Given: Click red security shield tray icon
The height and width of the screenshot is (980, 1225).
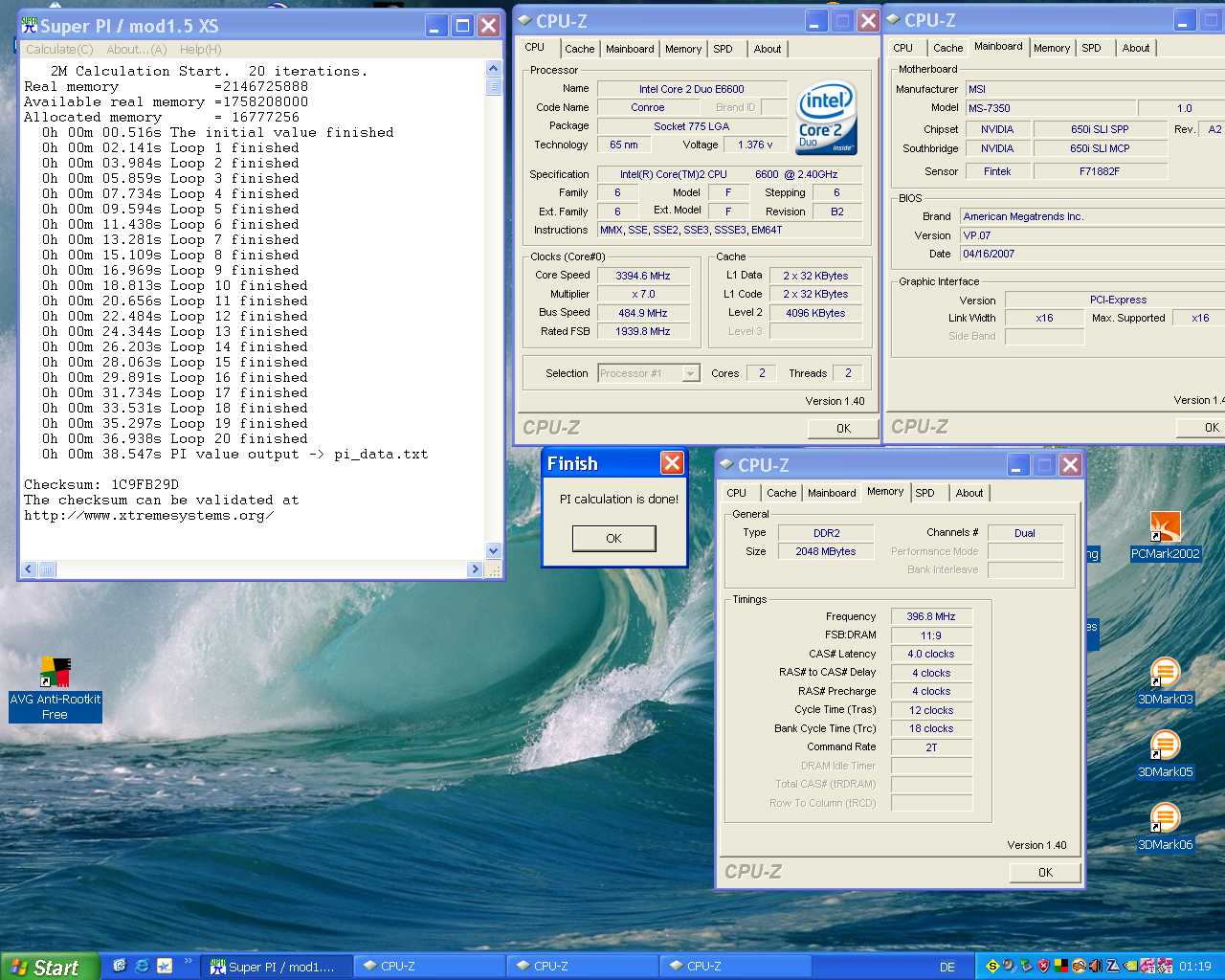Looking at the screenshot, I should pos(1043,966).
